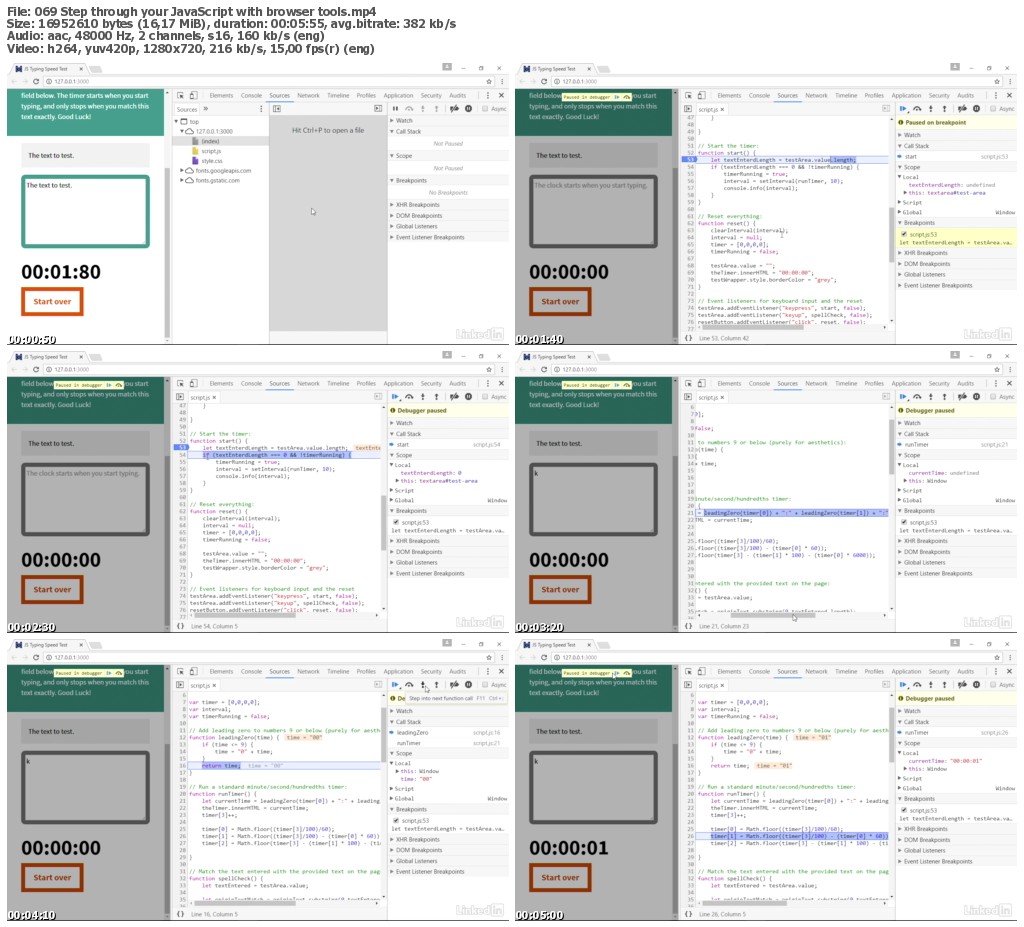
Task: Uncheck script.js:53 breakpoint in 00:02:30 frame
Action: point(396,522)
